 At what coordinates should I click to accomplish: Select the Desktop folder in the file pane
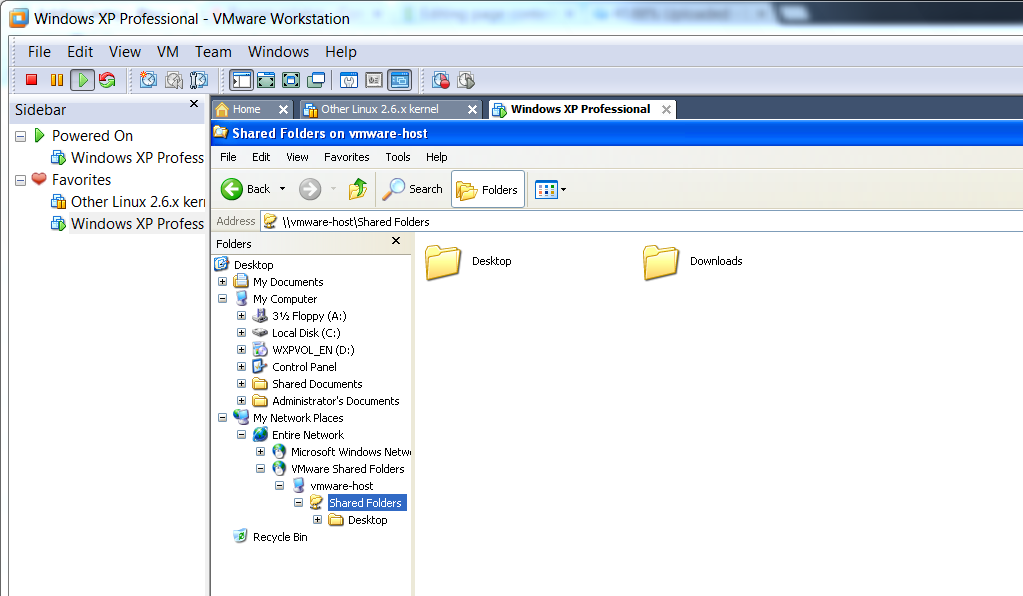[468, 261]
